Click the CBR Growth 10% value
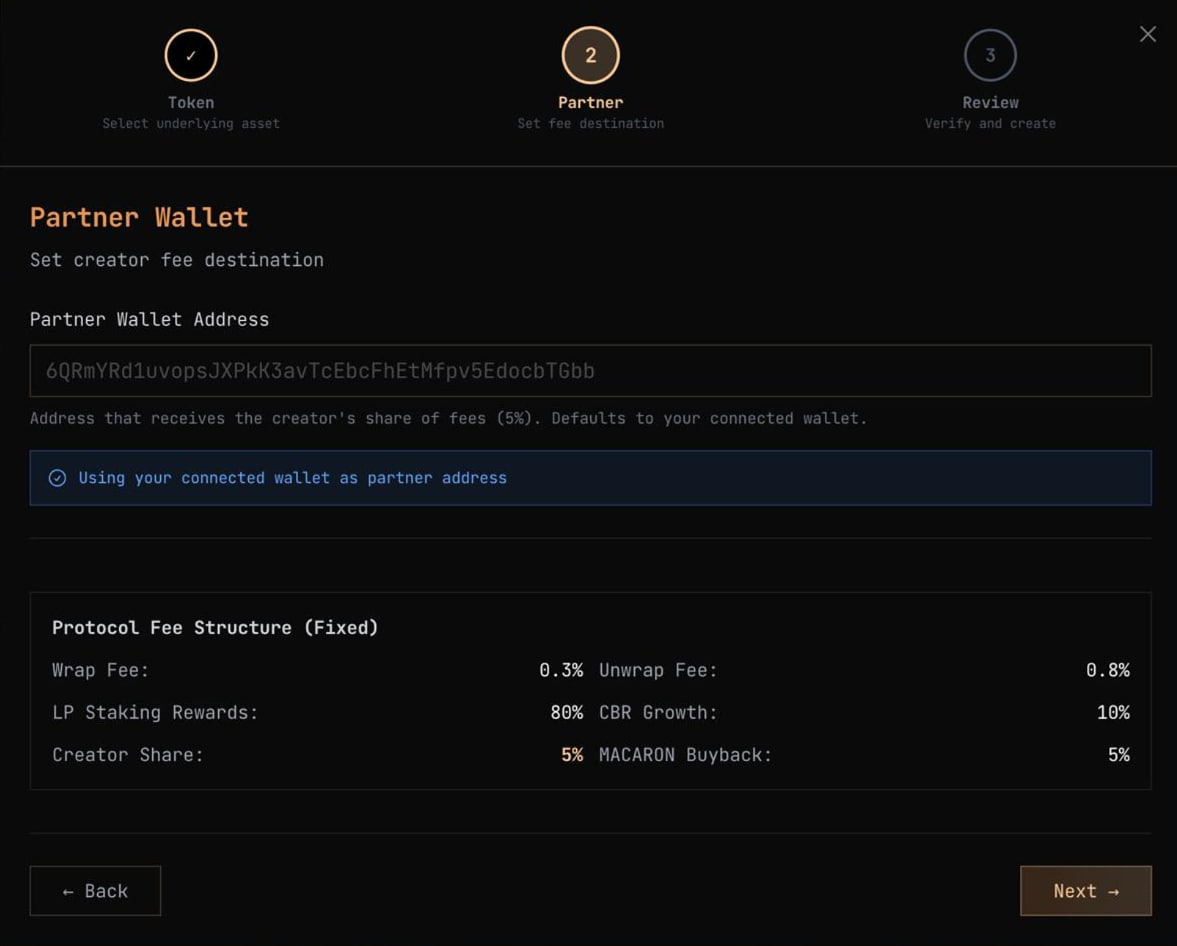This screenshot has height=946, width=1177. [x=1112, y=712]
